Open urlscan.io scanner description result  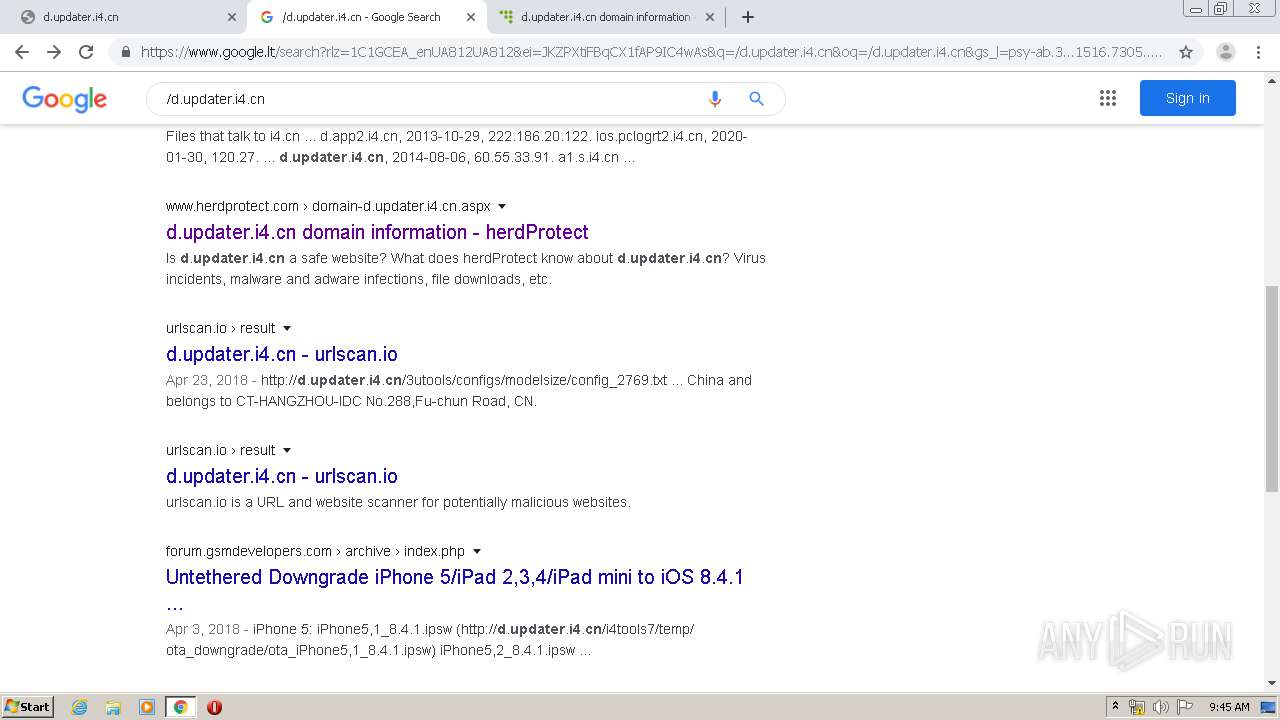(282, 476)
